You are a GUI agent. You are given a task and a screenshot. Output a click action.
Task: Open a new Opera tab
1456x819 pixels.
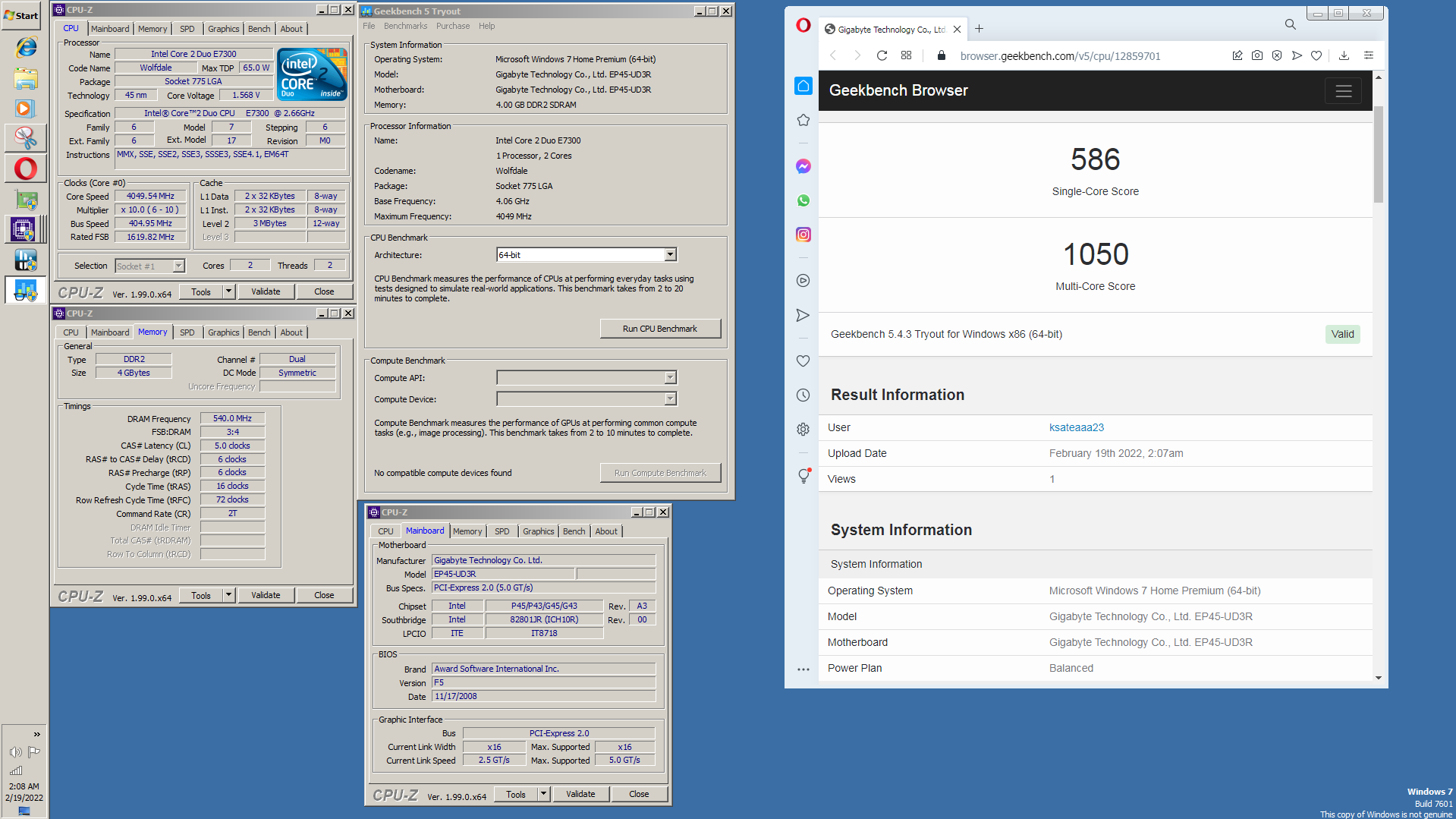(979, 29)
